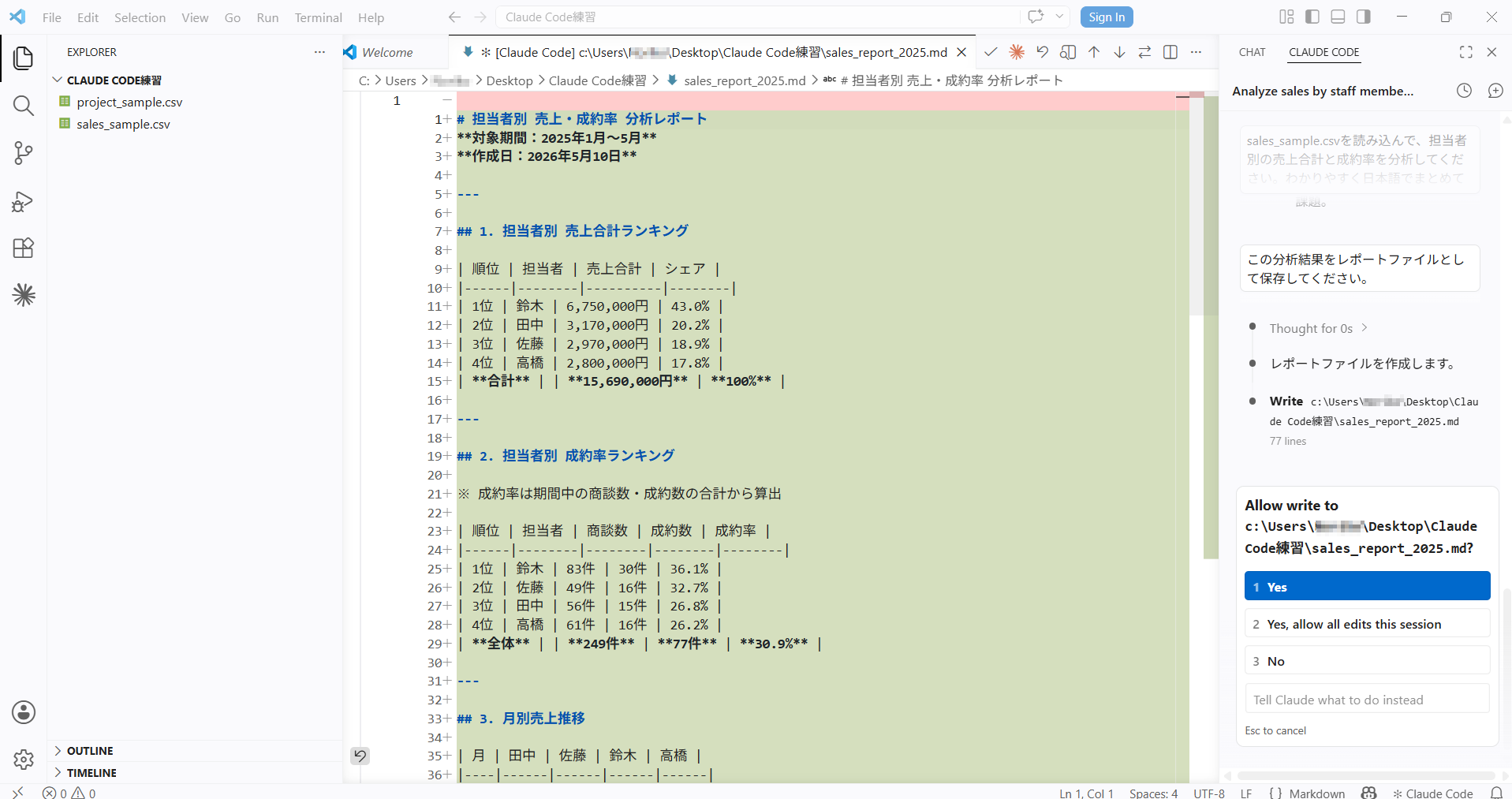Viewport: 1512px width, 799px height.
Task: Open Explorer Views and More Actions ellipsis
Action: coord(319,52)
